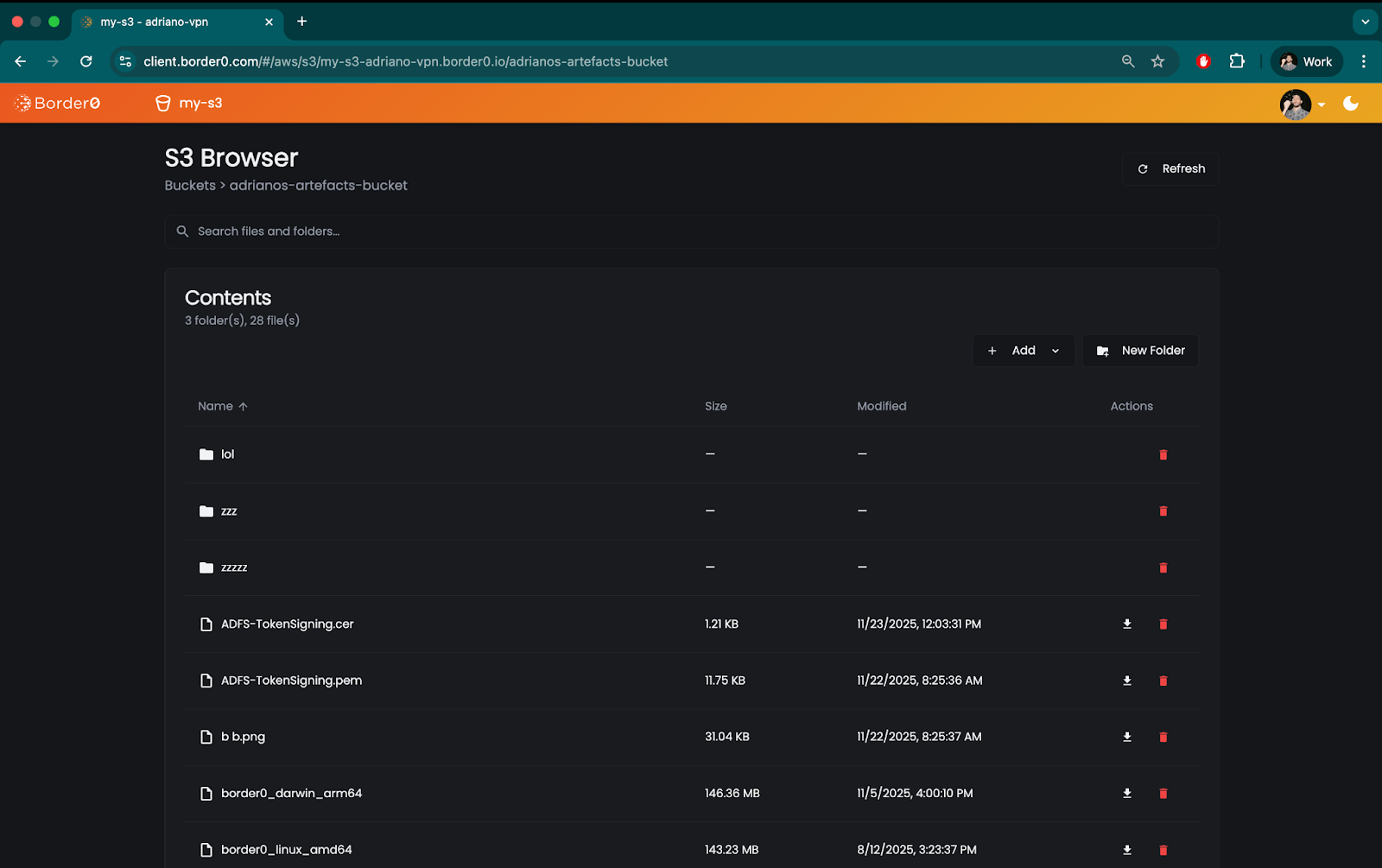This screenshot has height=868, width=1382.
Task: Open the Extensions puzzle icon
Action: (1237, 61)
